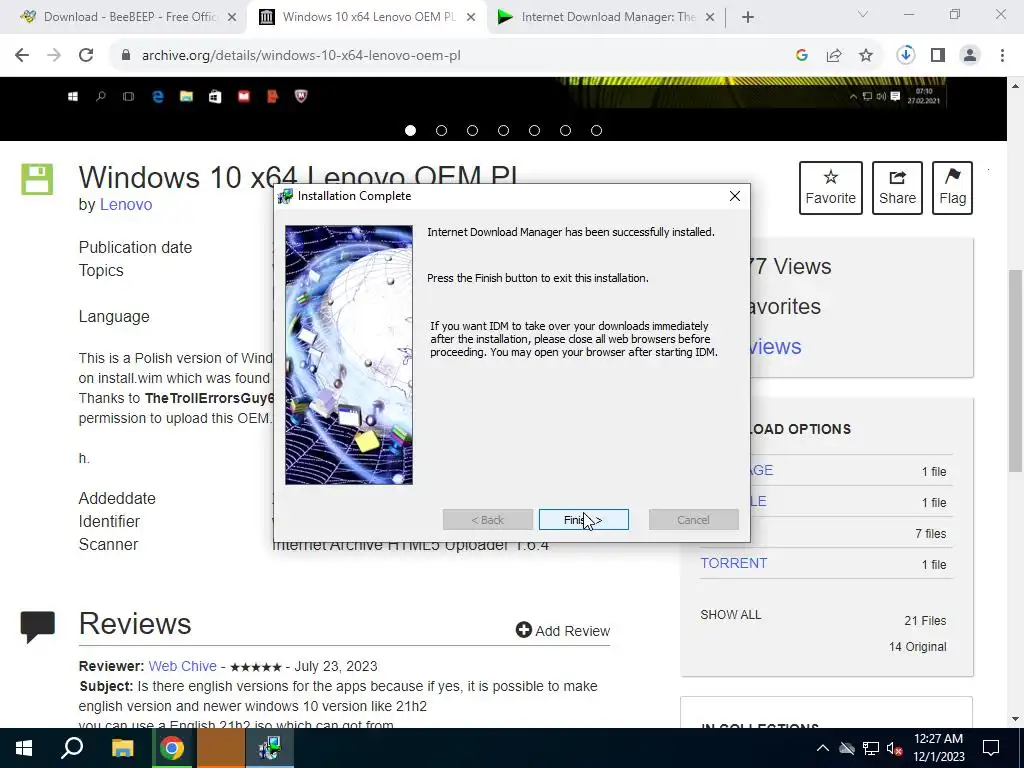Screen dimensions: 1024x768
Task: Open the Chrome downloads icon
Action: point(906,56)
